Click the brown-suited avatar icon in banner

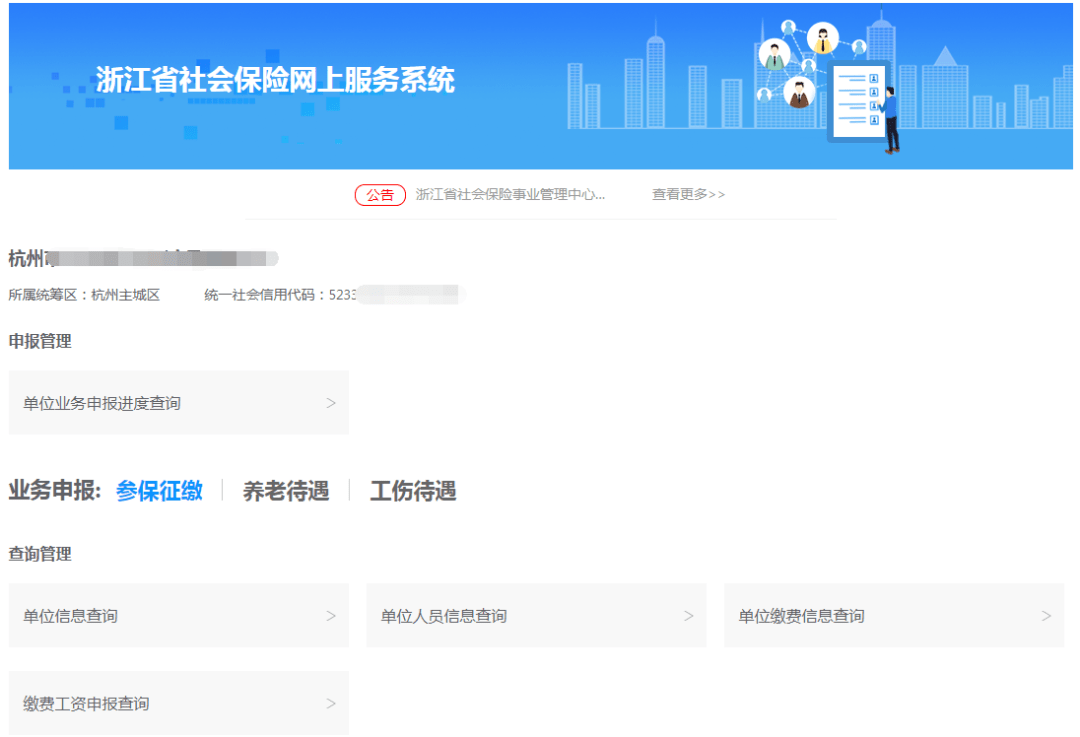click(799, 92)
